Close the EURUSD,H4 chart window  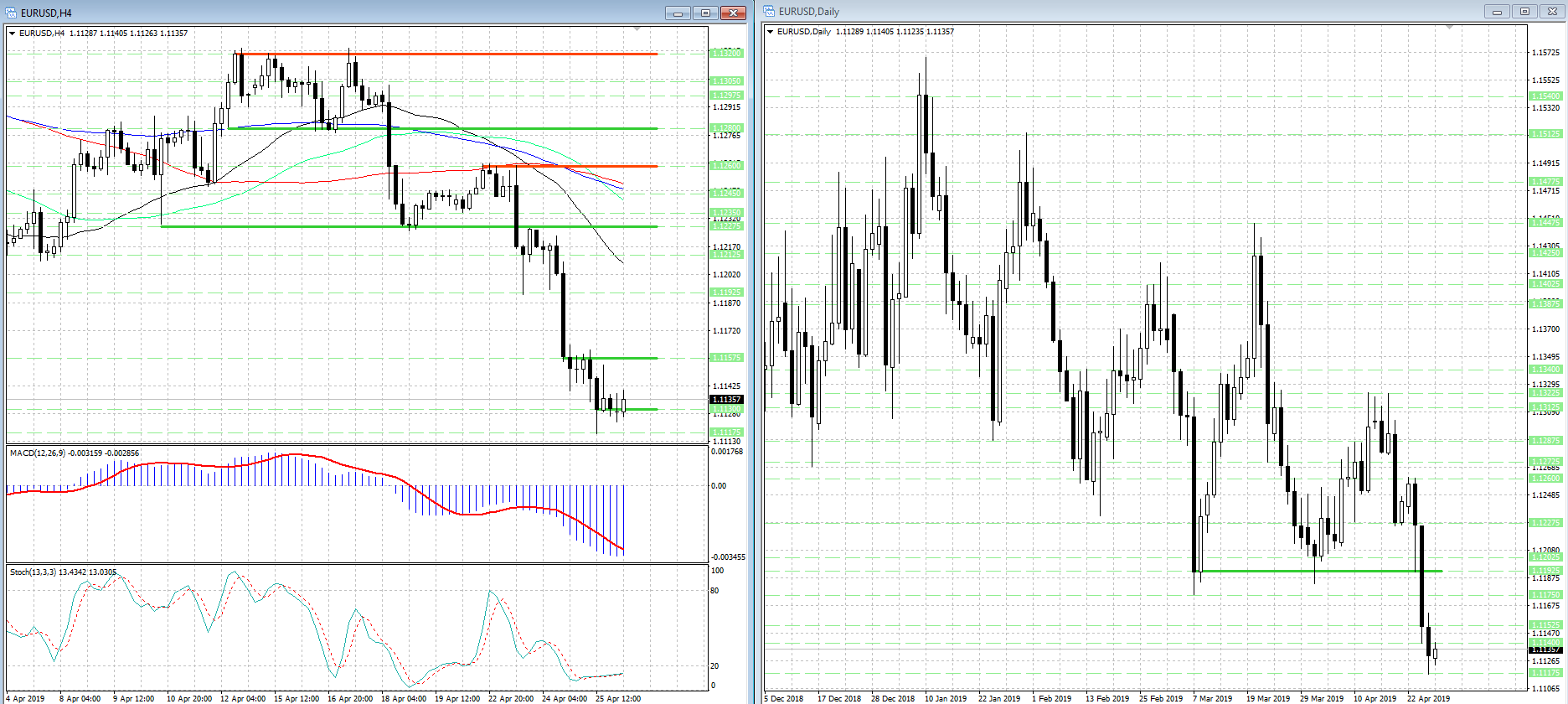click(733, 13)
